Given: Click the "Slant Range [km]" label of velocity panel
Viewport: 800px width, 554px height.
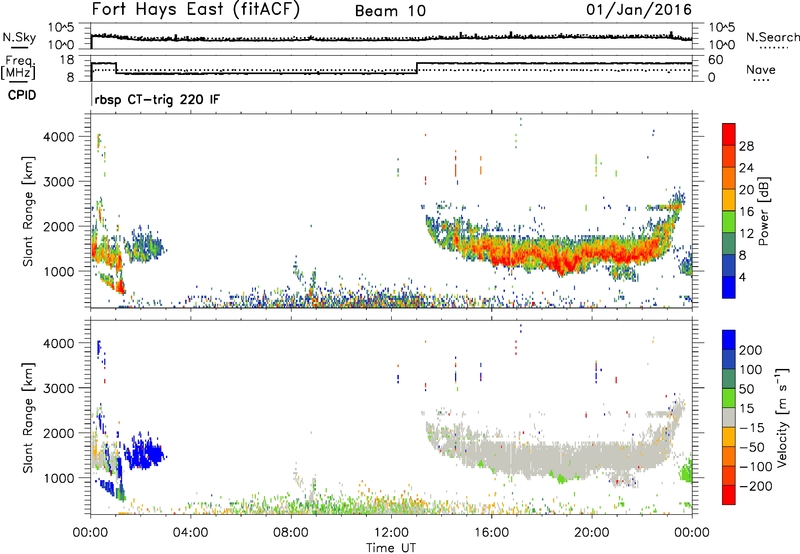Looking at the screenshot, I should 28,417.
